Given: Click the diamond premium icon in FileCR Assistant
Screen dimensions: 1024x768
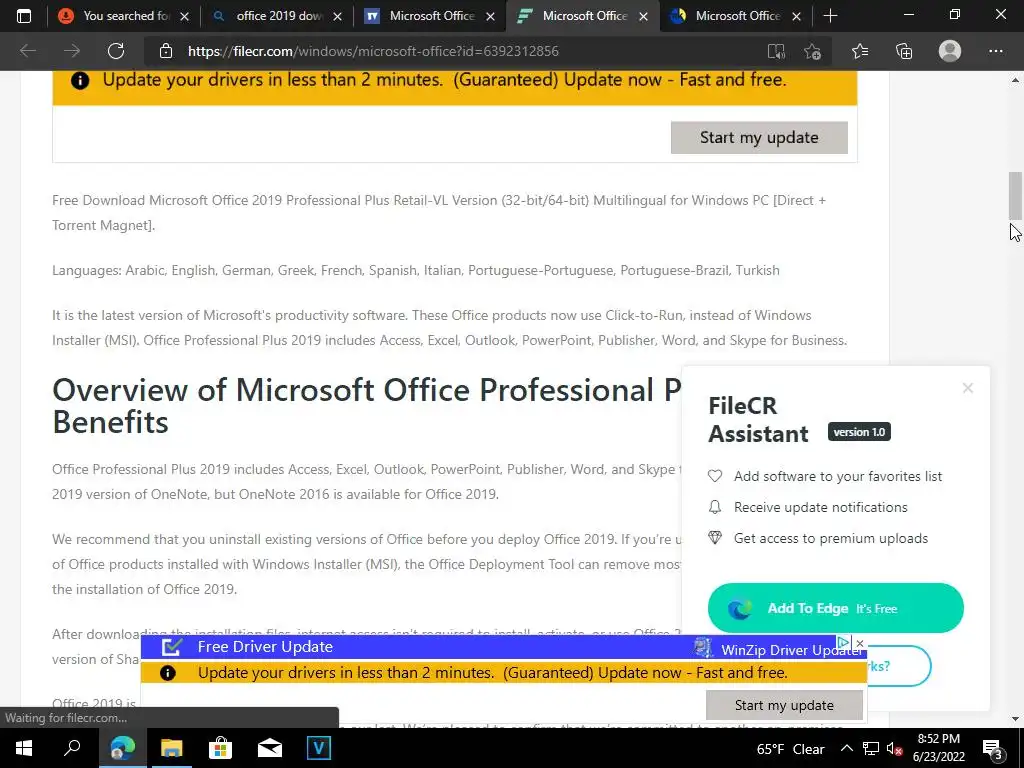Looking at the screenshot, I should click(x=715, y=538).
